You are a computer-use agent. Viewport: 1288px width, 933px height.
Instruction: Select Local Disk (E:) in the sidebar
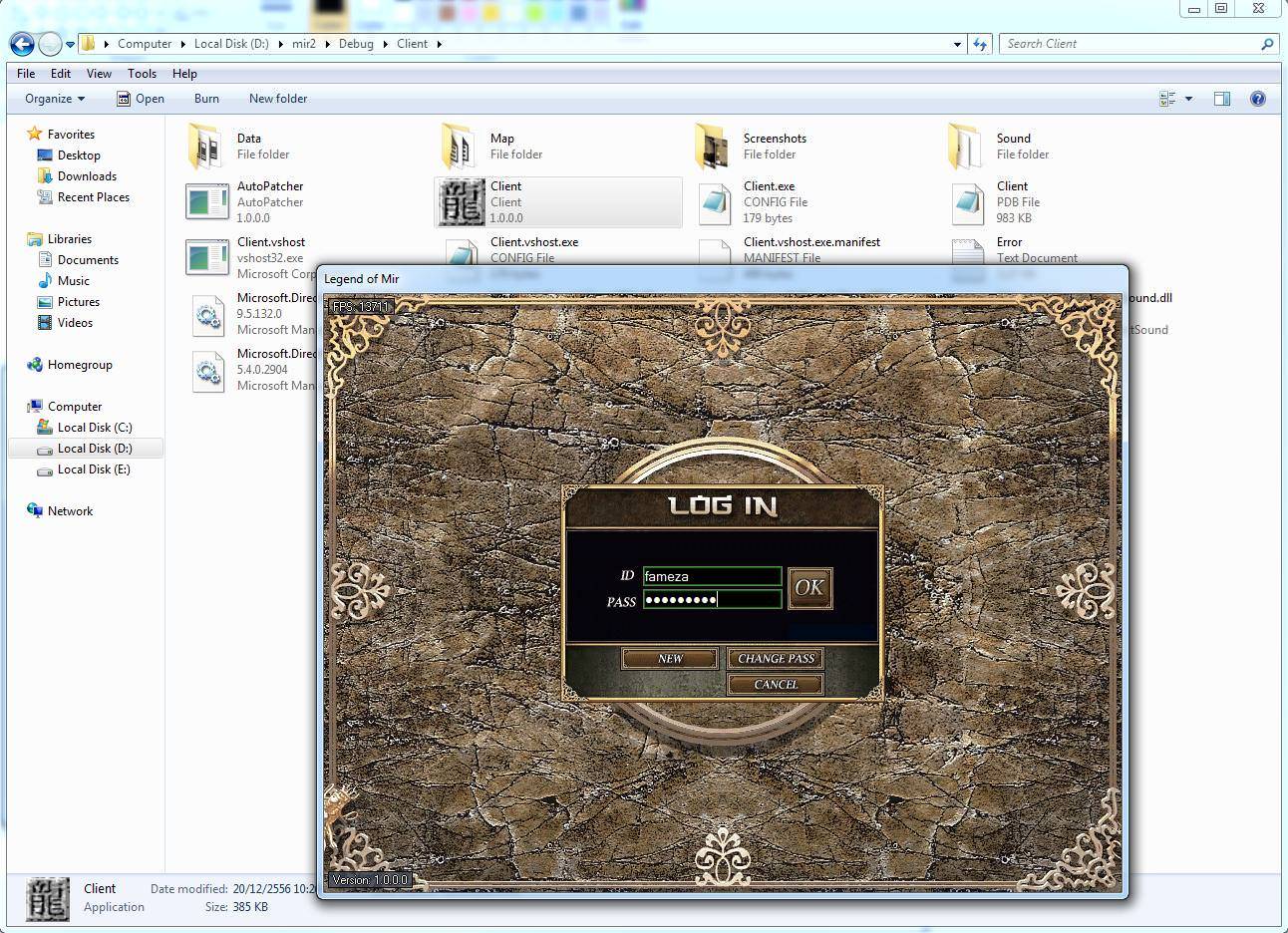[x=94, y=469]
